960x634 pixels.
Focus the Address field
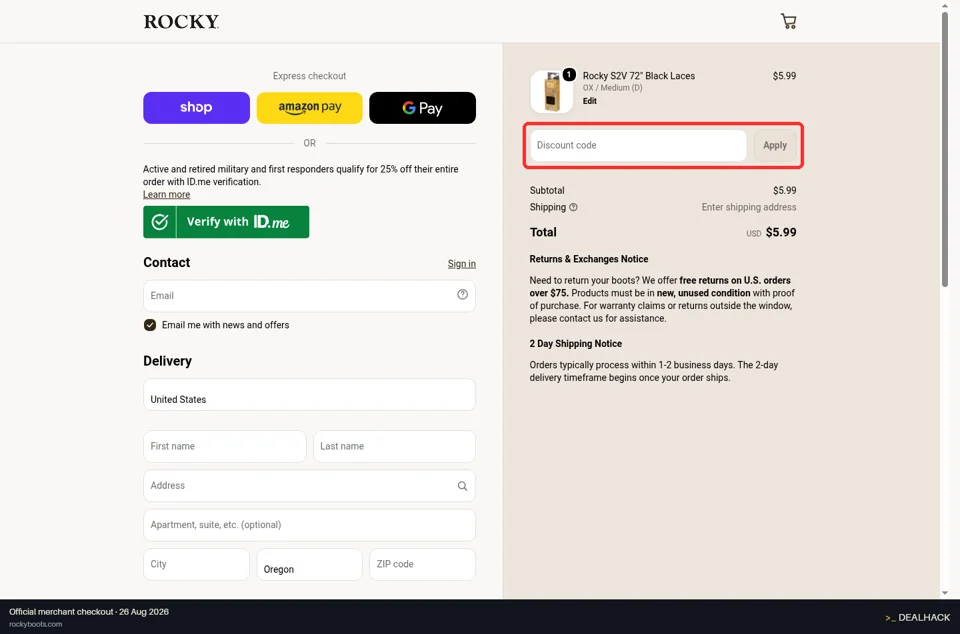point(309,486)
